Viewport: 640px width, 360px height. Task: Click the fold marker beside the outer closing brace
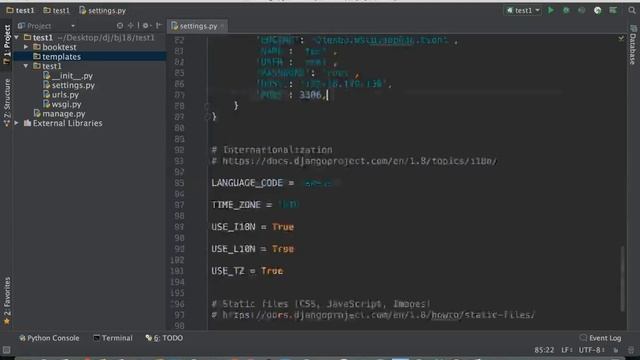pyautogui.click(x=207, y=117)
